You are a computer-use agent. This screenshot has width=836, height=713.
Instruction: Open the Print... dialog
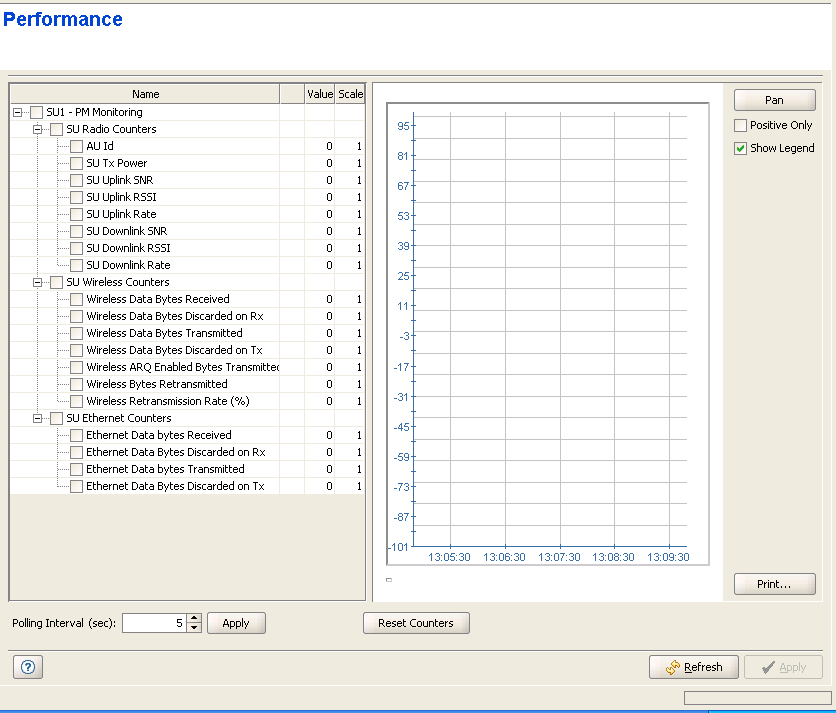pos(774,584)
